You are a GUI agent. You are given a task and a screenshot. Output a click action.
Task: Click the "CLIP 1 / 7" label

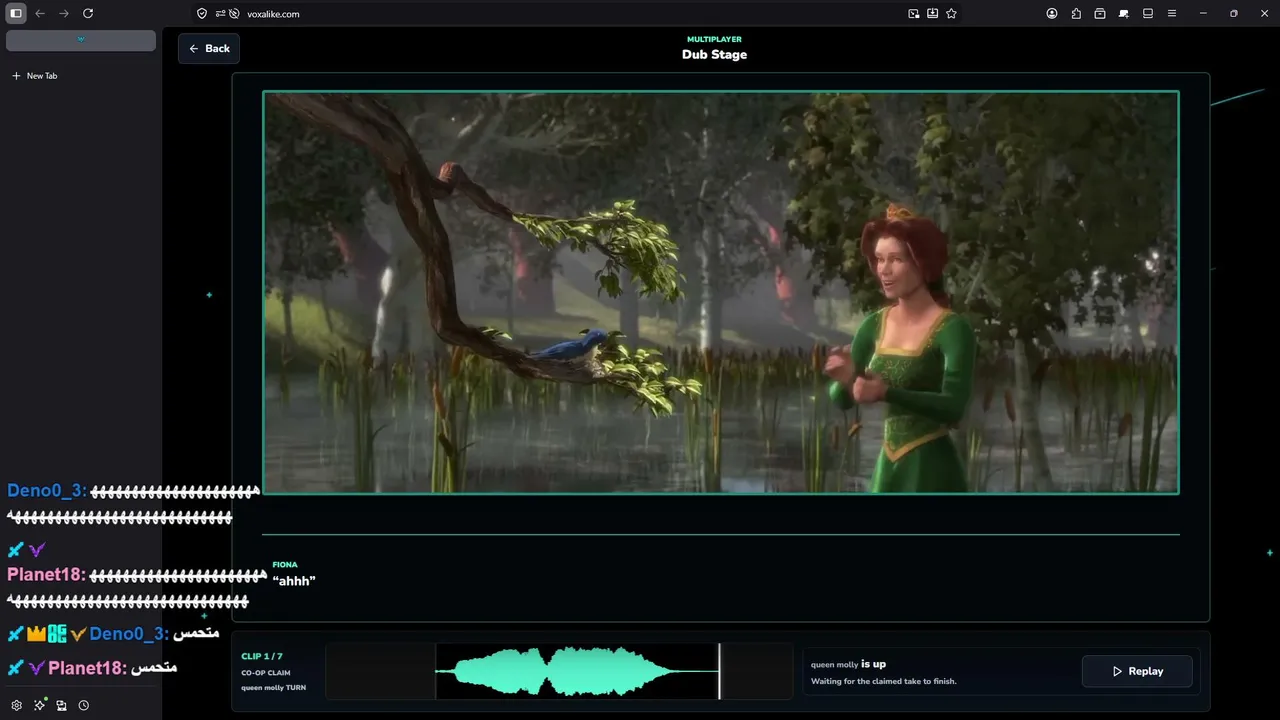[x=262, y=656]
